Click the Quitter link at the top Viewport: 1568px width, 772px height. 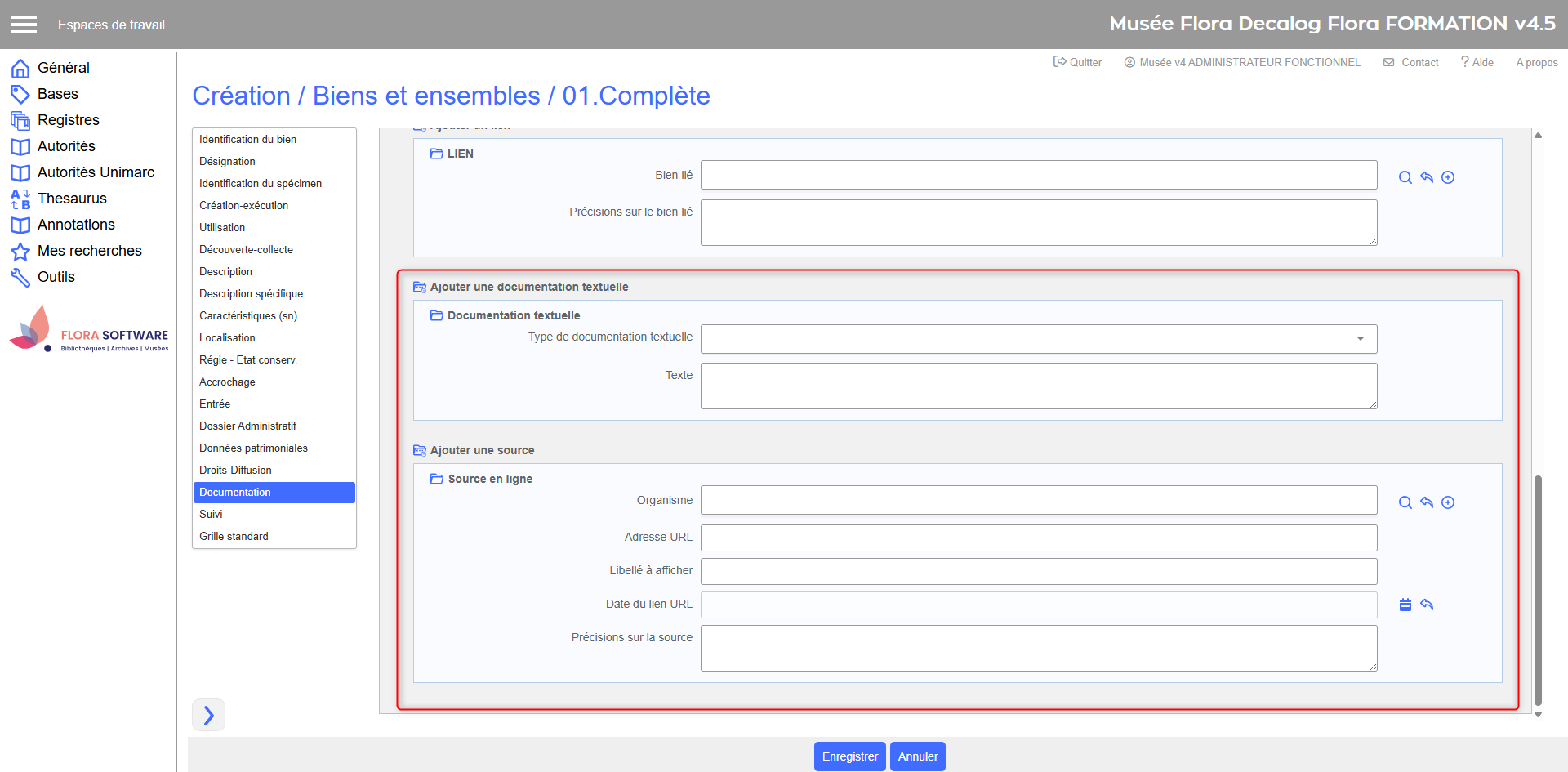pyautogui.click(x=1077, y=62)
